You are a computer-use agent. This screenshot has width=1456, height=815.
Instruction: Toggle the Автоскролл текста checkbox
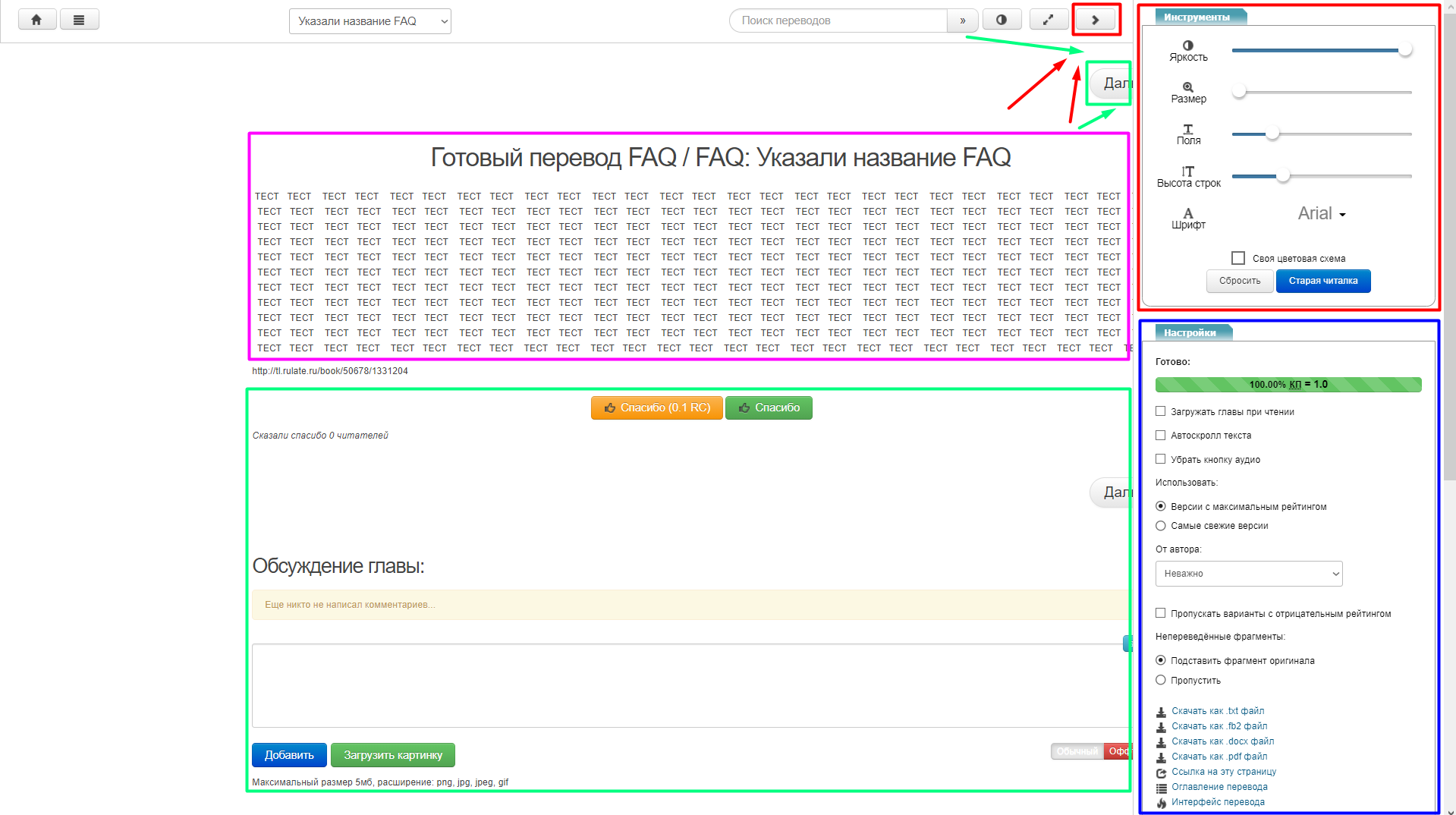(1160, 435)
